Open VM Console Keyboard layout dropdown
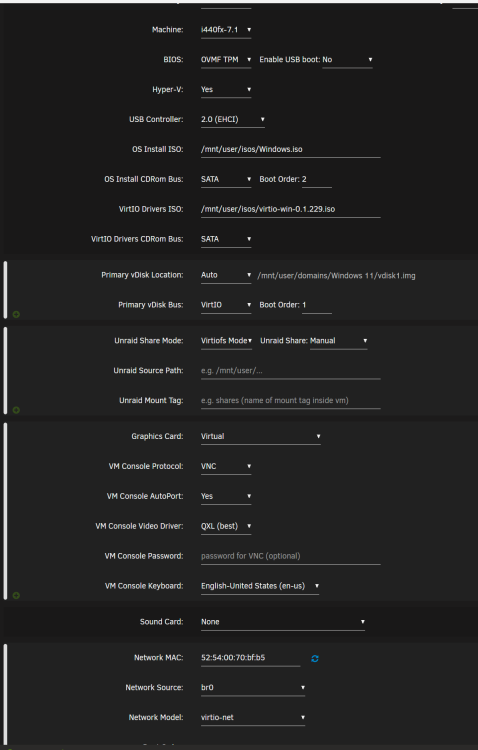Viewport: 478px width, 750px height. click(x=260, y=586)
